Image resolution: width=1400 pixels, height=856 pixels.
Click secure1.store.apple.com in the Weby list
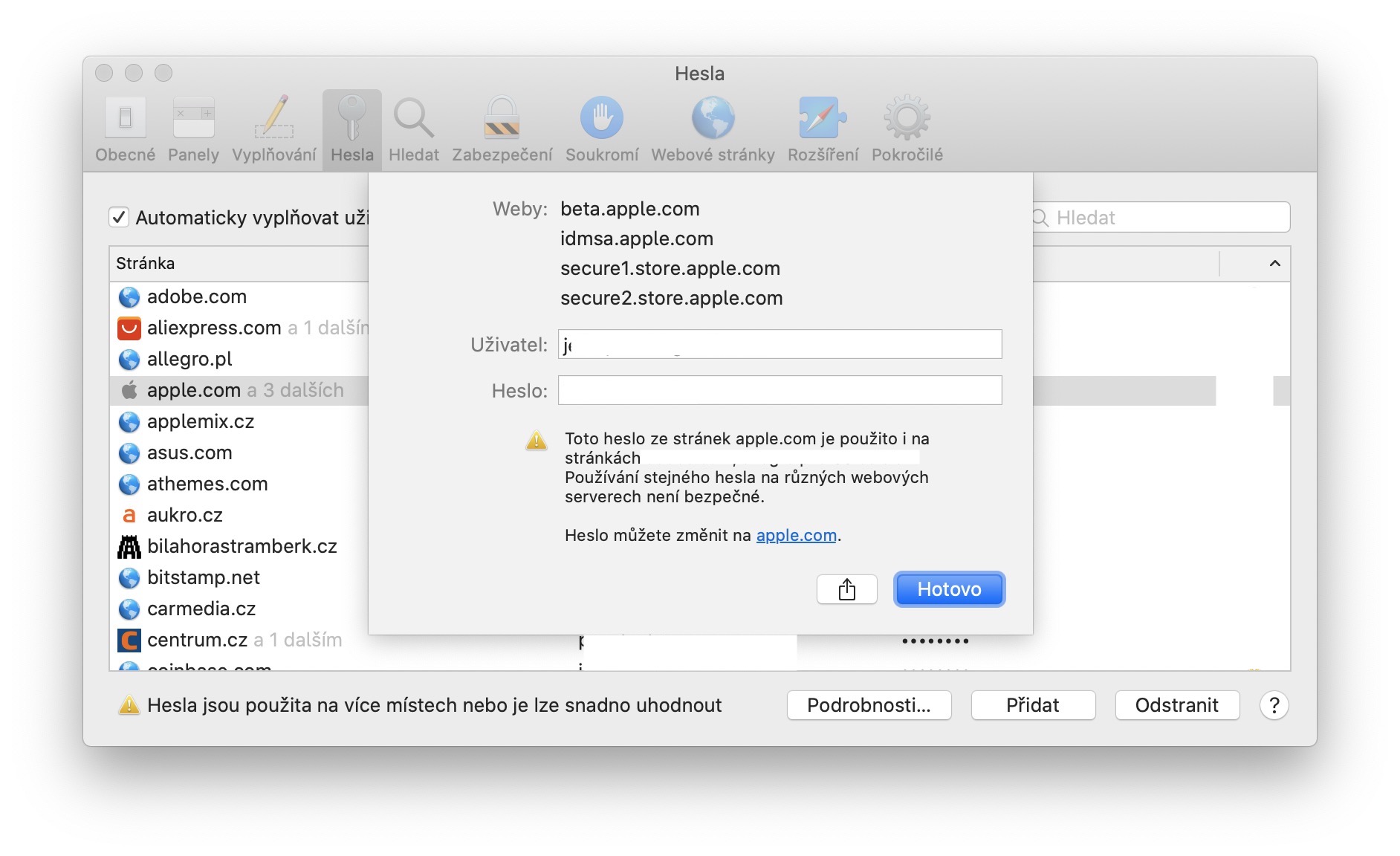tap(670, 268)
